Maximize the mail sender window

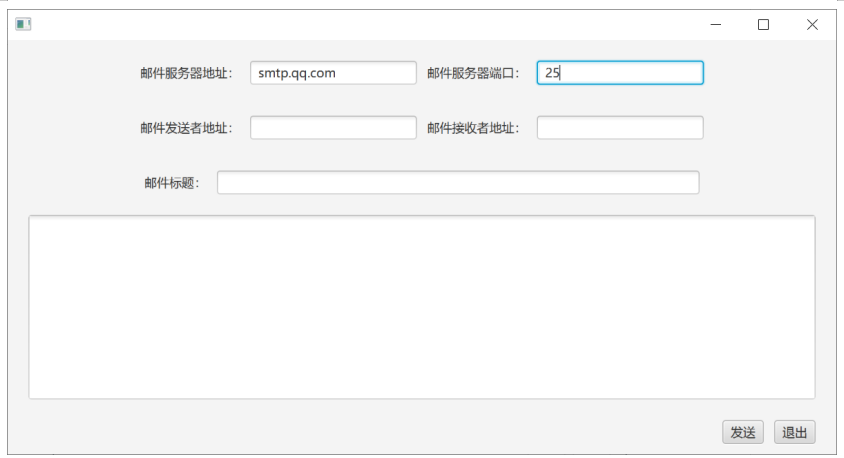tap(764, 25)
